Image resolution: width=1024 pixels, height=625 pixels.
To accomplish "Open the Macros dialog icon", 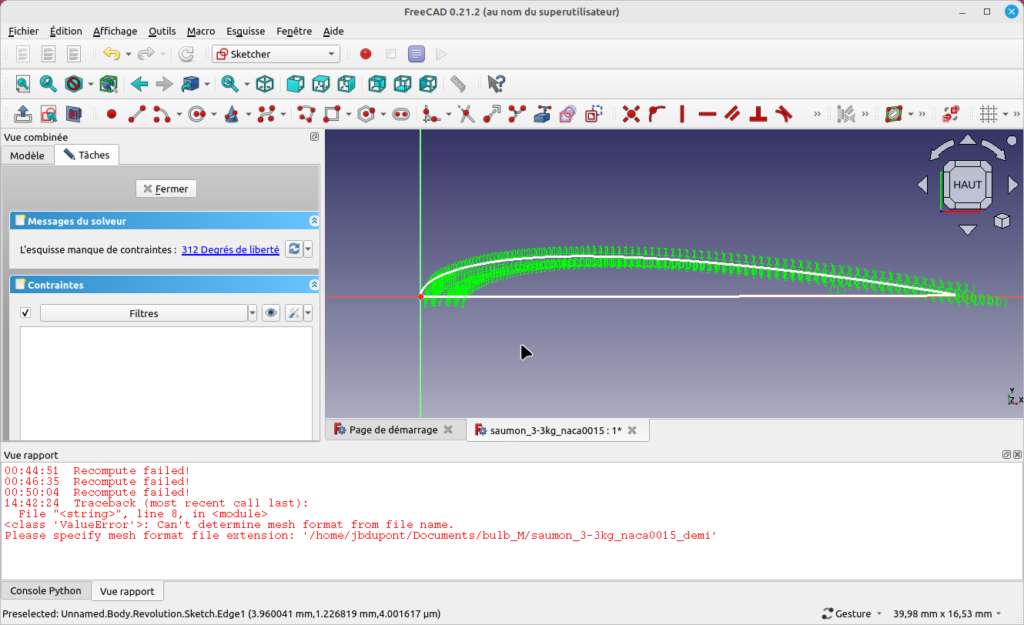I will coord(416,54).
